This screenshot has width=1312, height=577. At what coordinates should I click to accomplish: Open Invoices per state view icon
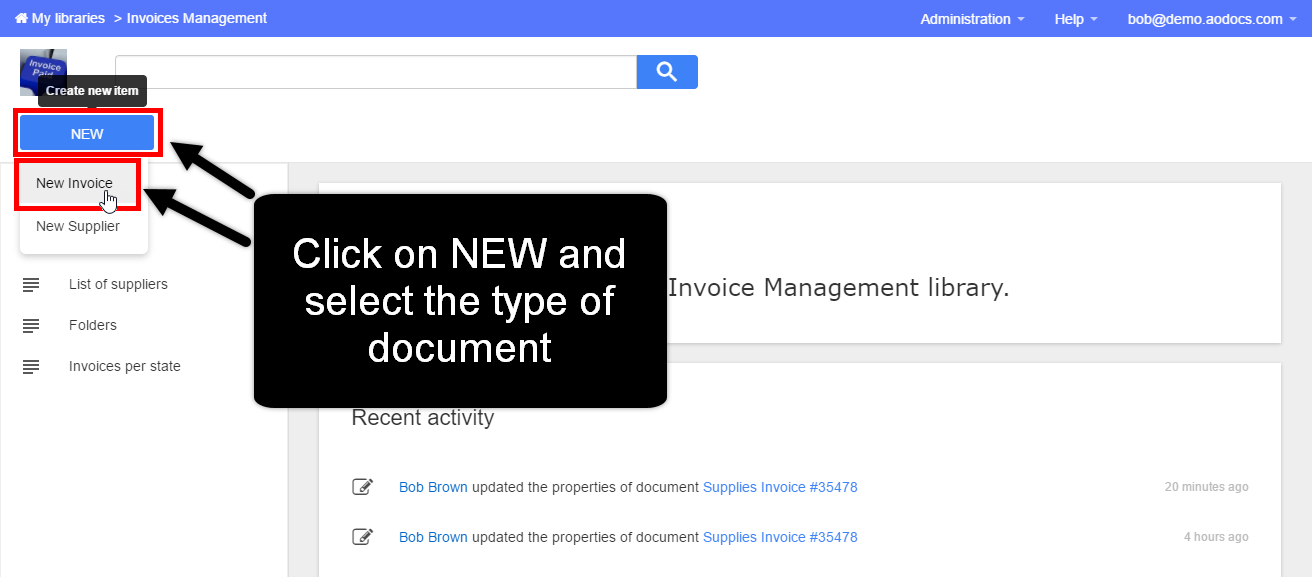31,367
